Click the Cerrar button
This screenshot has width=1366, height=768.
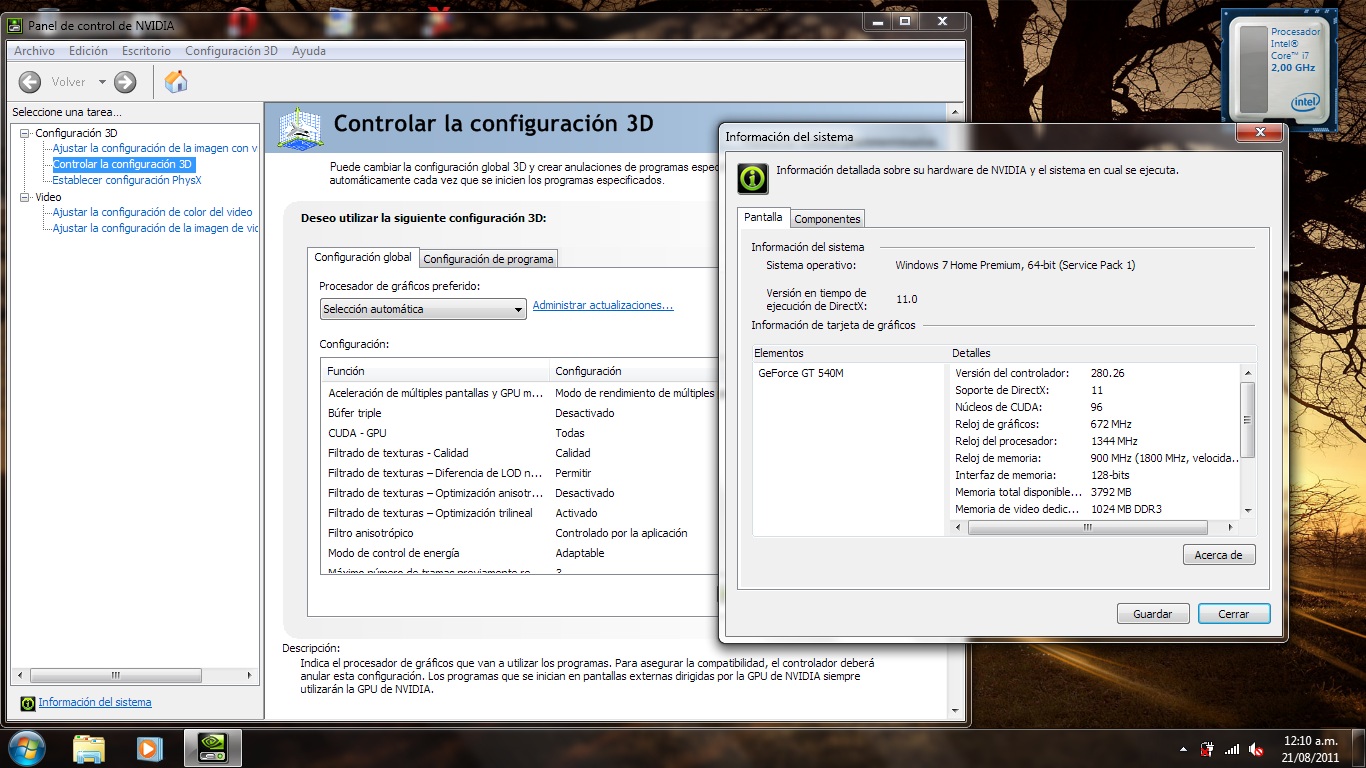[1234, 614]
